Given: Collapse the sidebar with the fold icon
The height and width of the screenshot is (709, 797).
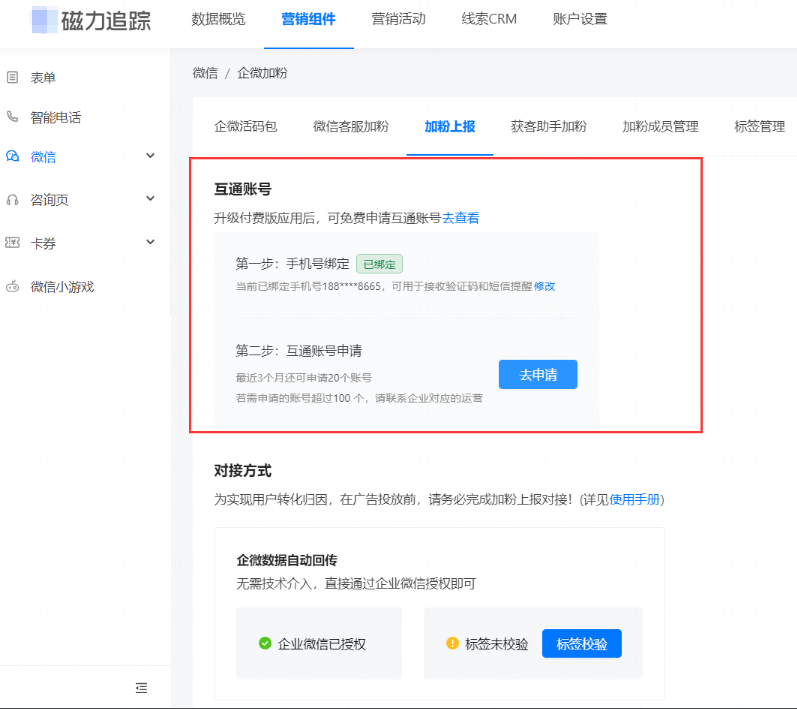Looking at the screenshot, I should pyautogui.click(x=141, y=688).
